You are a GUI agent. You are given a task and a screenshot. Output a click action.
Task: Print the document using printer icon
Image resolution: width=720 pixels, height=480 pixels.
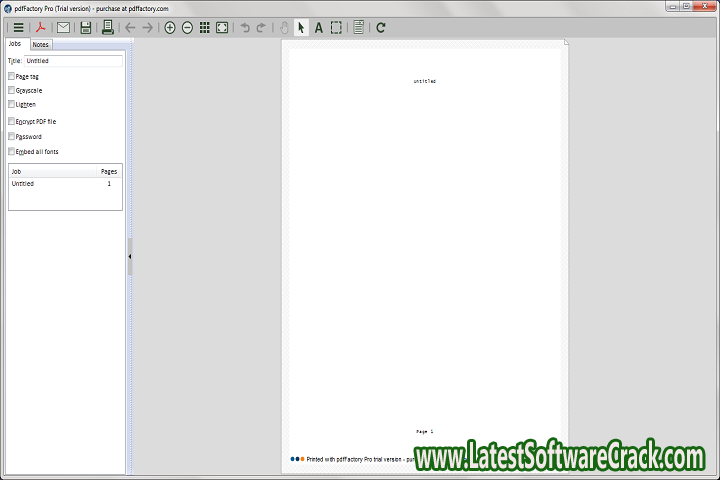coord(107,27)
